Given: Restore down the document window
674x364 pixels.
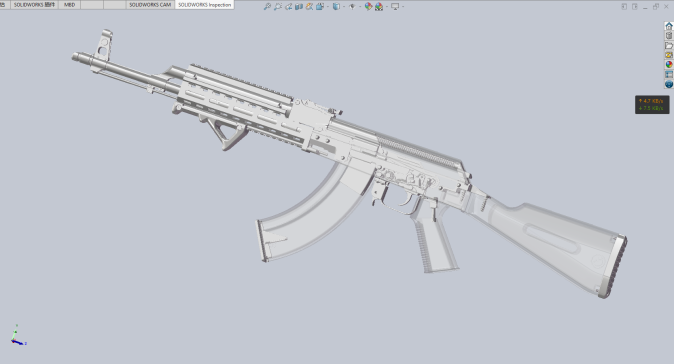Looking at the screenshot, I should coord(656,6).
